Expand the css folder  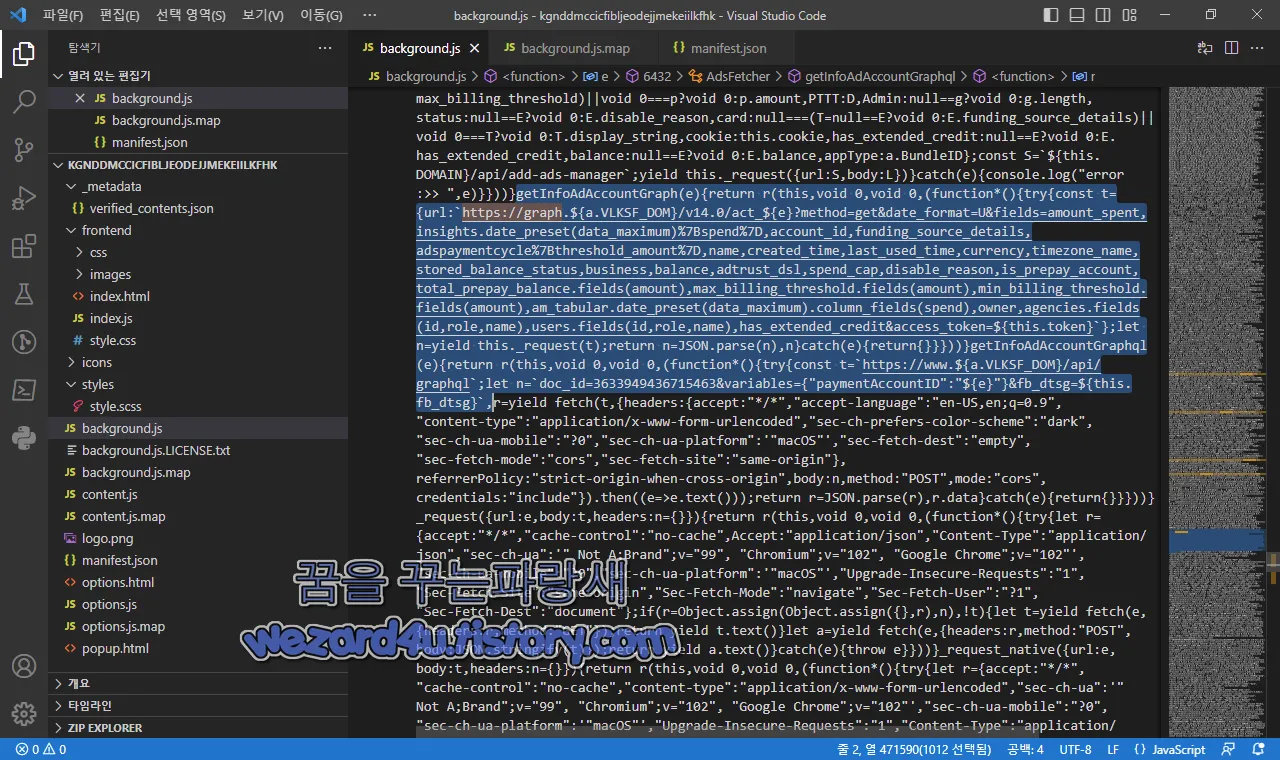click(198, 253)
